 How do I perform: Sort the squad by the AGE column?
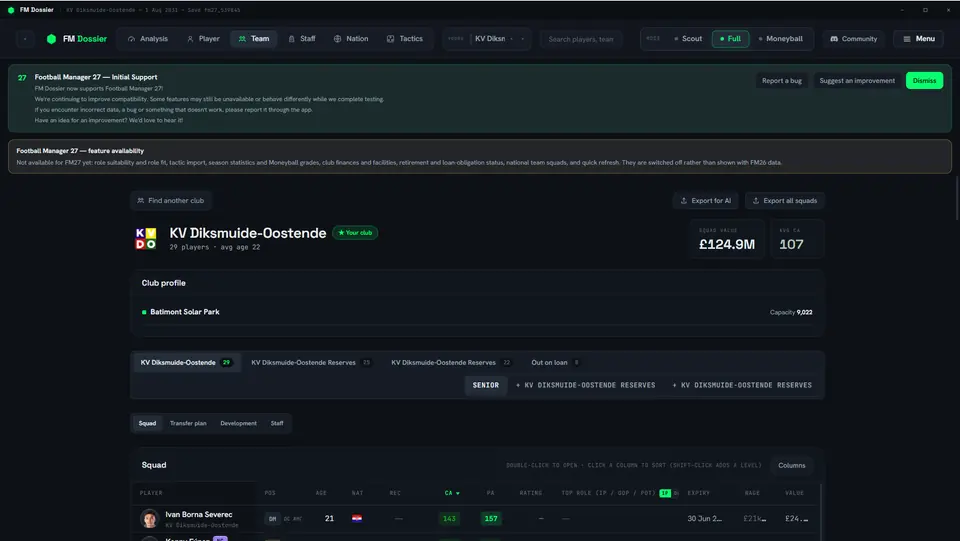tap(321, 493)
